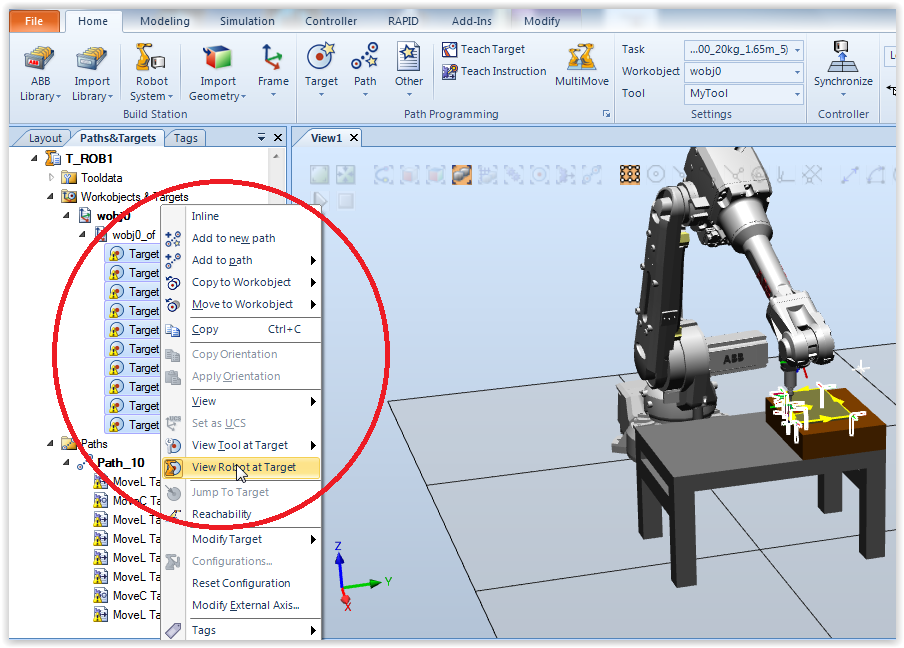This screenshot has width=904, height=648.
Task: Choose Copy in the context menu
Action: (x=241, y=329)
